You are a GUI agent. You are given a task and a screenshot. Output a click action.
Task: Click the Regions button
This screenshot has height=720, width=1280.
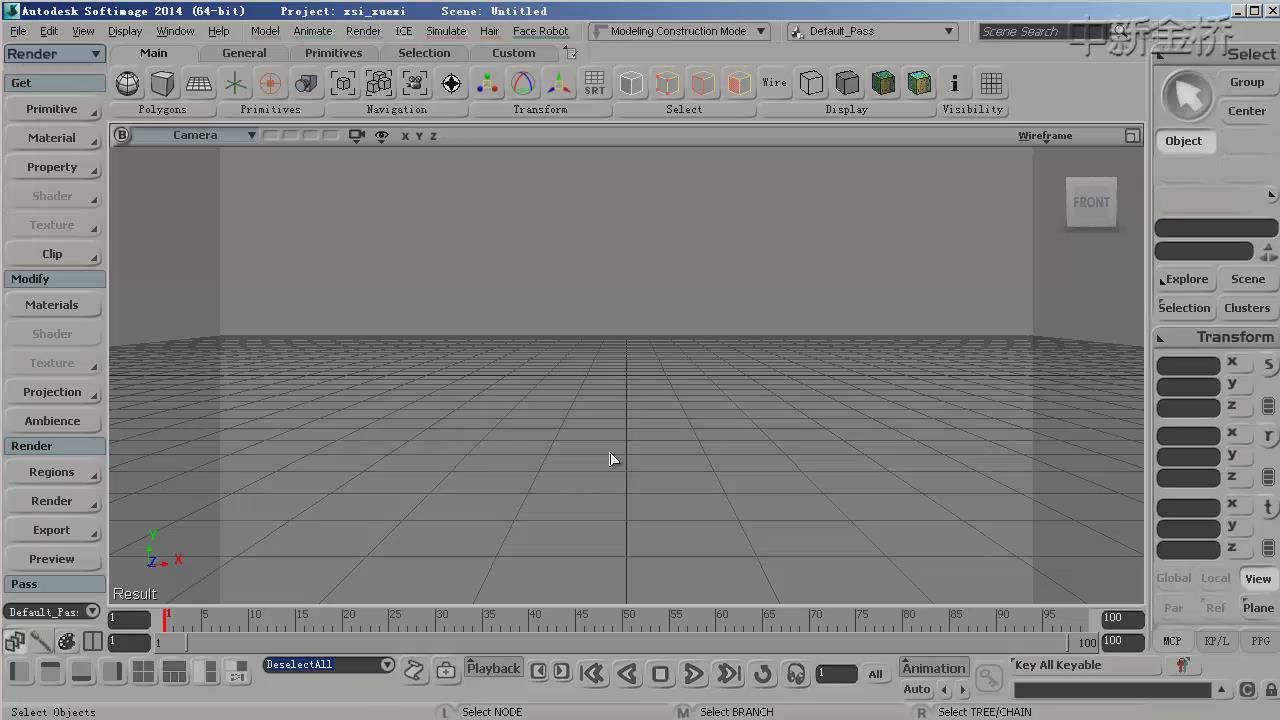coord(52,472)
